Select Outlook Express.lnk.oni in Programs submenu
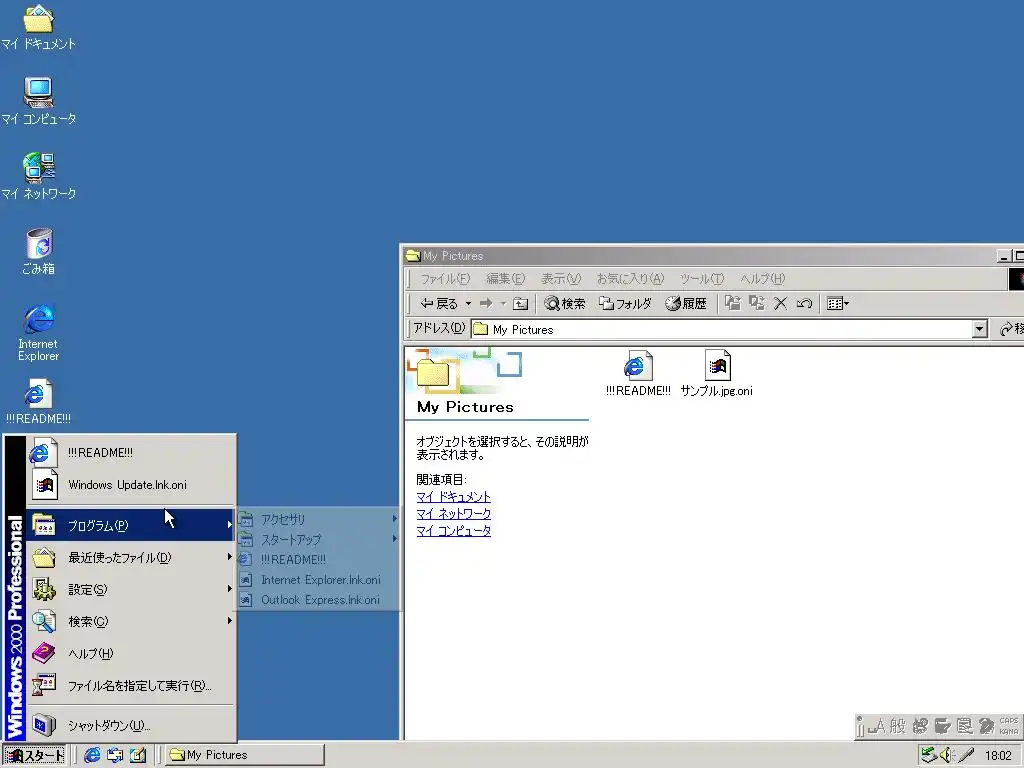 tap(319, 600)
